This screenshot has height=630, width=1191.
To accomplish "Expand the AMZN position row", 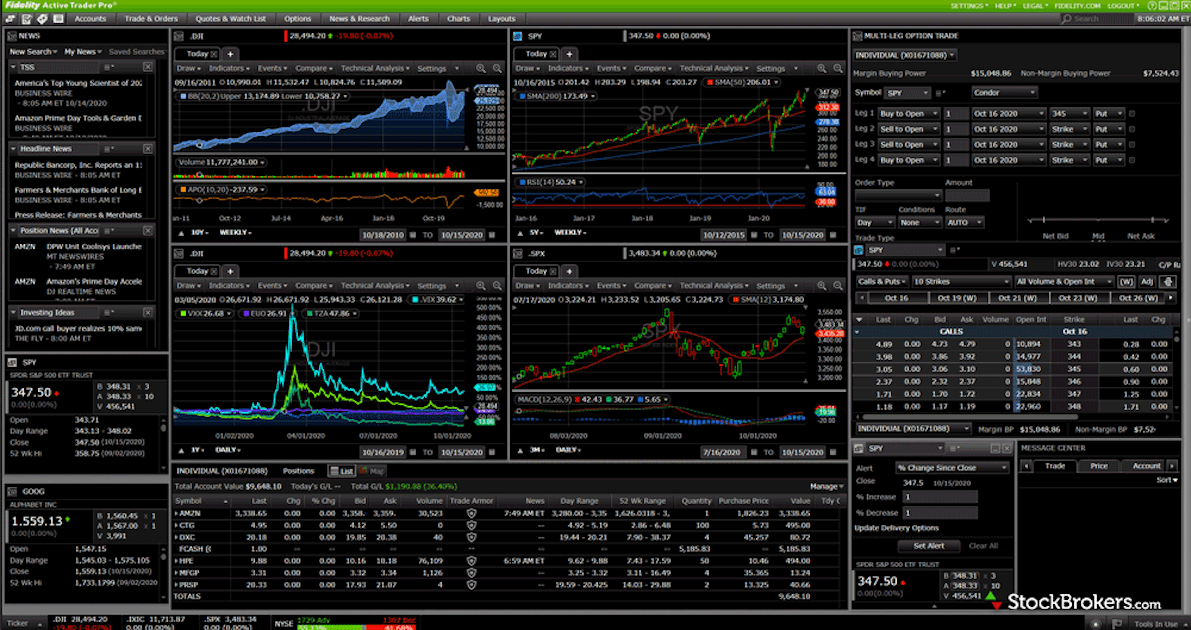I will (176, 514).
